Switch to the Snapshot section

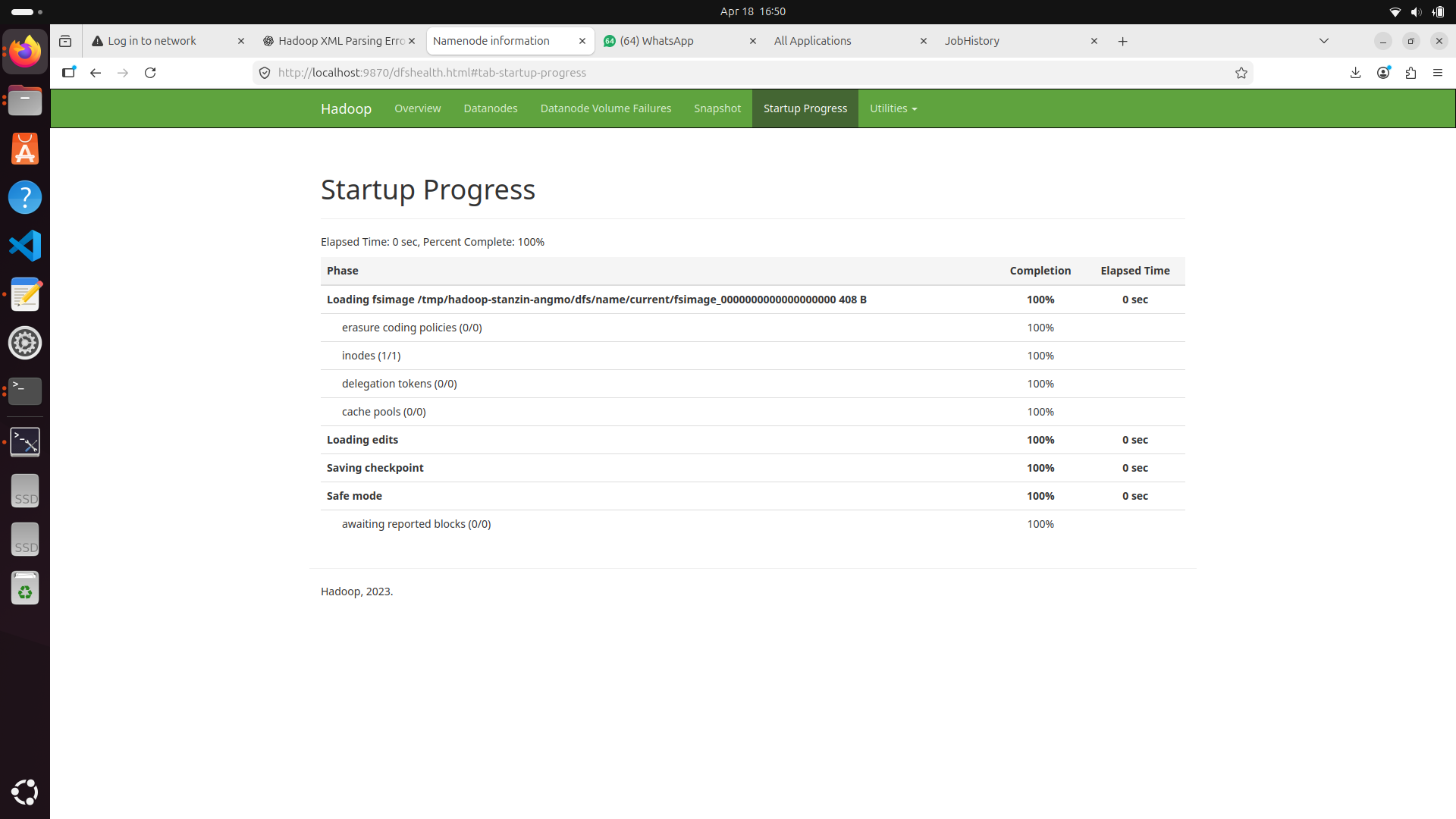click(x=717, y=108)
